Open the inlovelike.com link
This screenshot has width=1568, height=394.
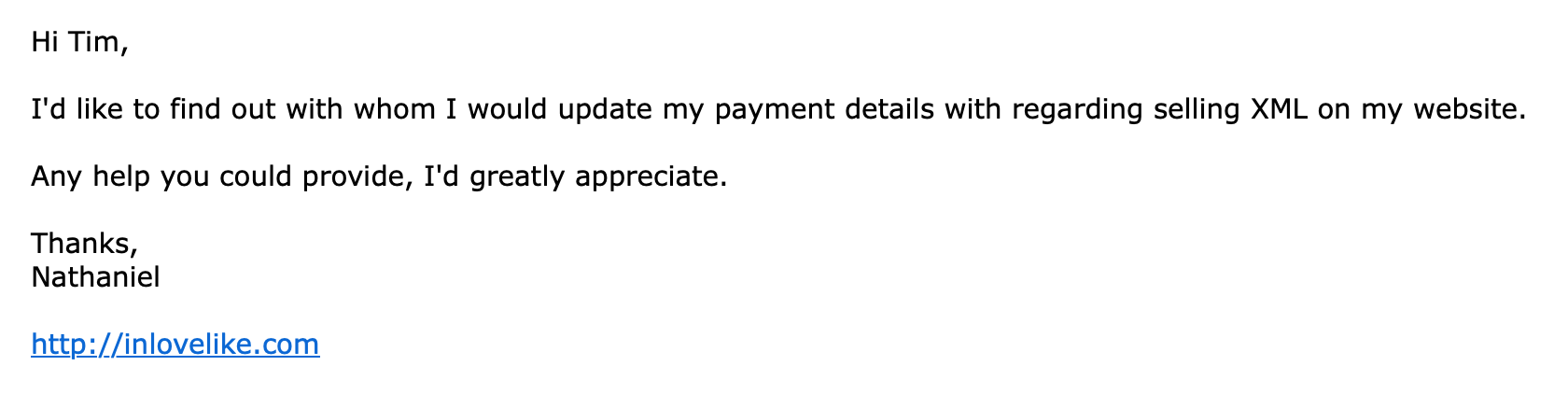(x=175, y=345)
